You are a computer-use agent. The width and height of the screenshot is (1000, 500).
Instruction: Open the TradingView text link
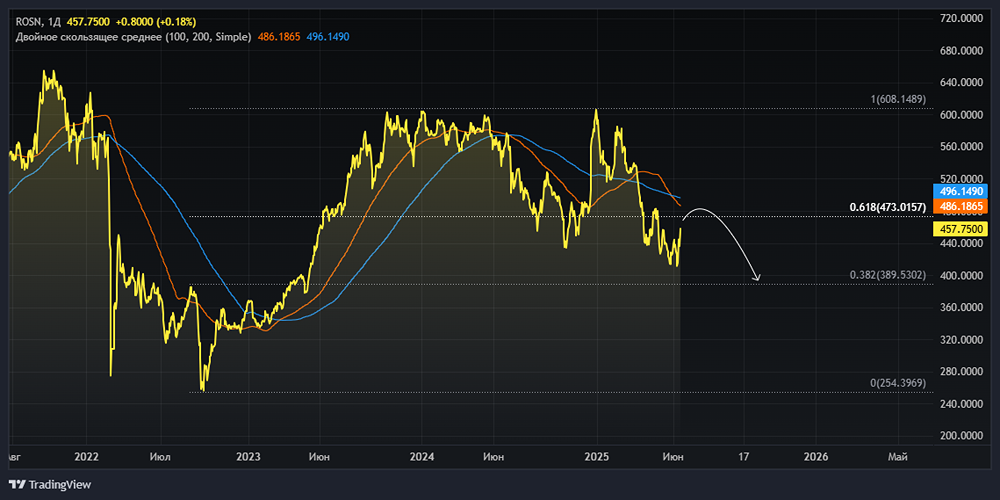click(59, 484)
